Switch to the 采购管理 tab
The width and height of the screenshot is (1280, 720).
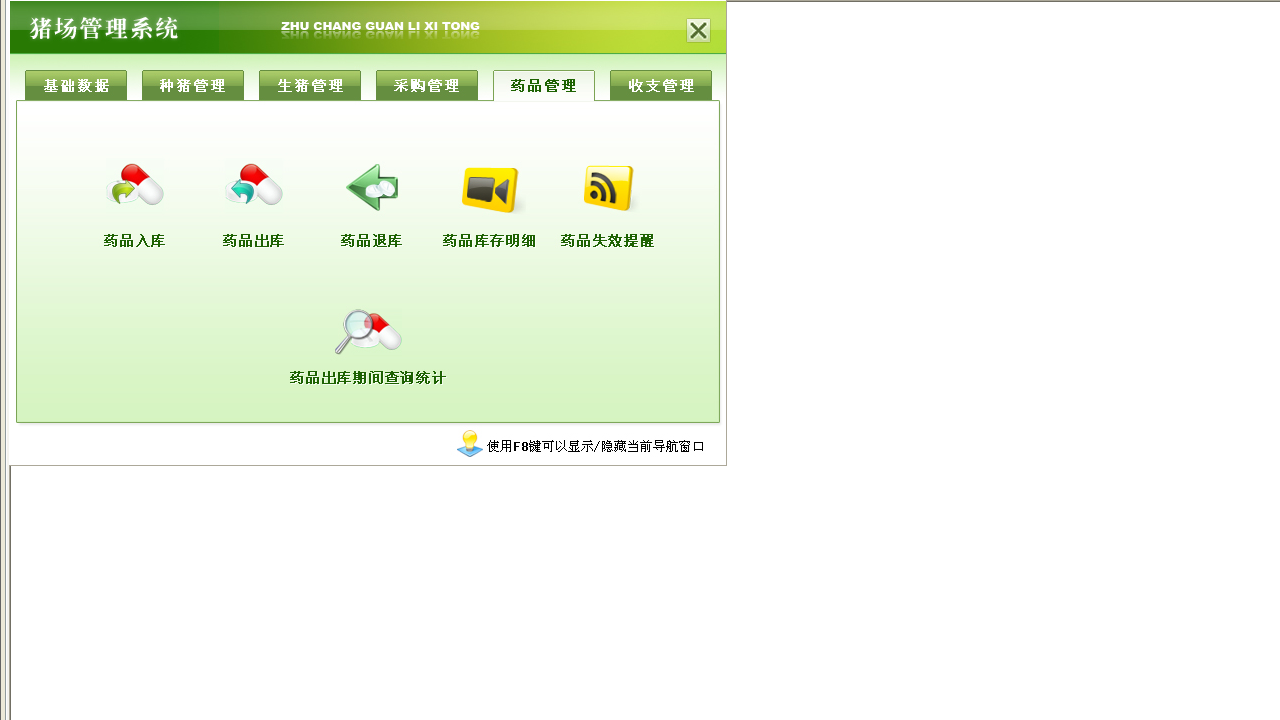[427, 86]
